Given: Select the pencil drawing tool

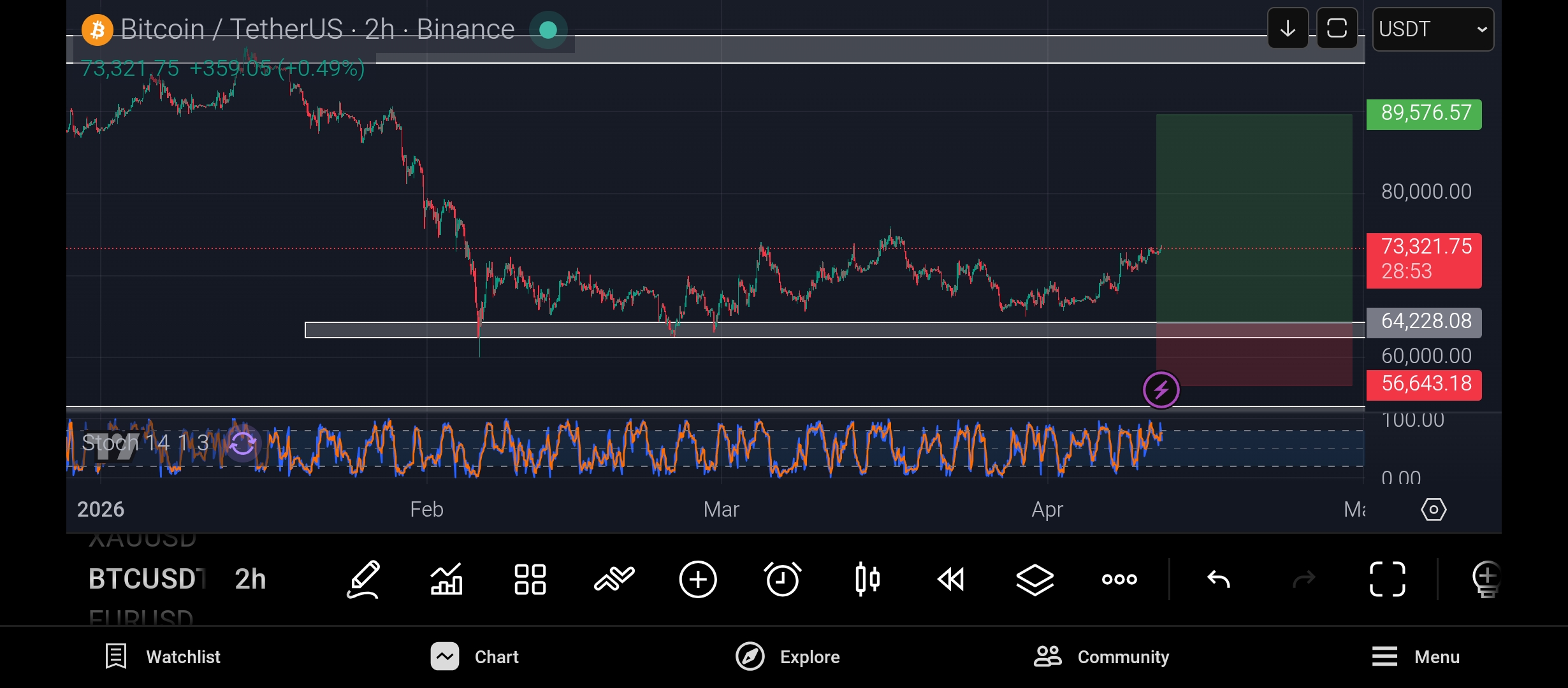Looking at the screenshot, I should coord(363,579).
